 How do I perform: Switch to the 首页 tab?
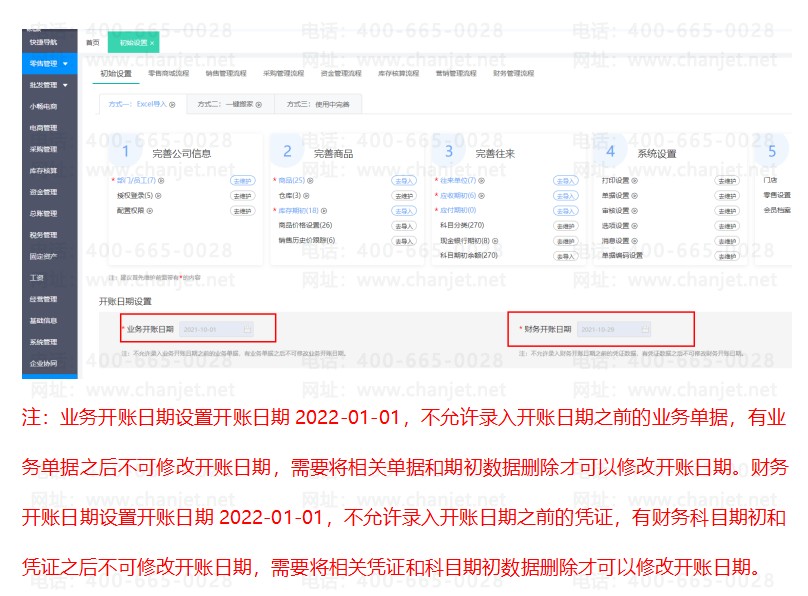tap(93, 43)
